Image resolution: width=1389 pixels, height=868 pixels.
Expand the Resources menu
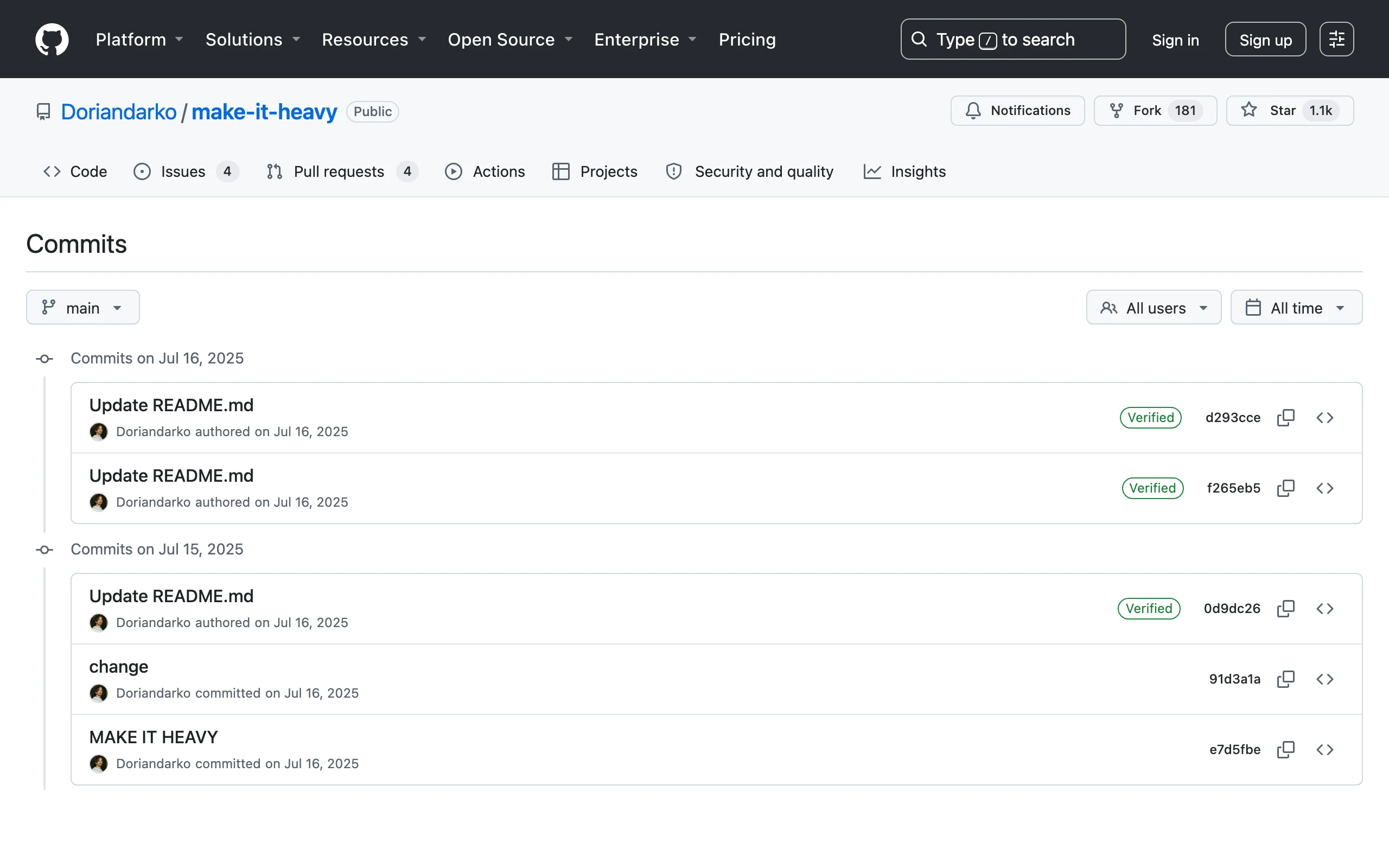tap(374, 40)
